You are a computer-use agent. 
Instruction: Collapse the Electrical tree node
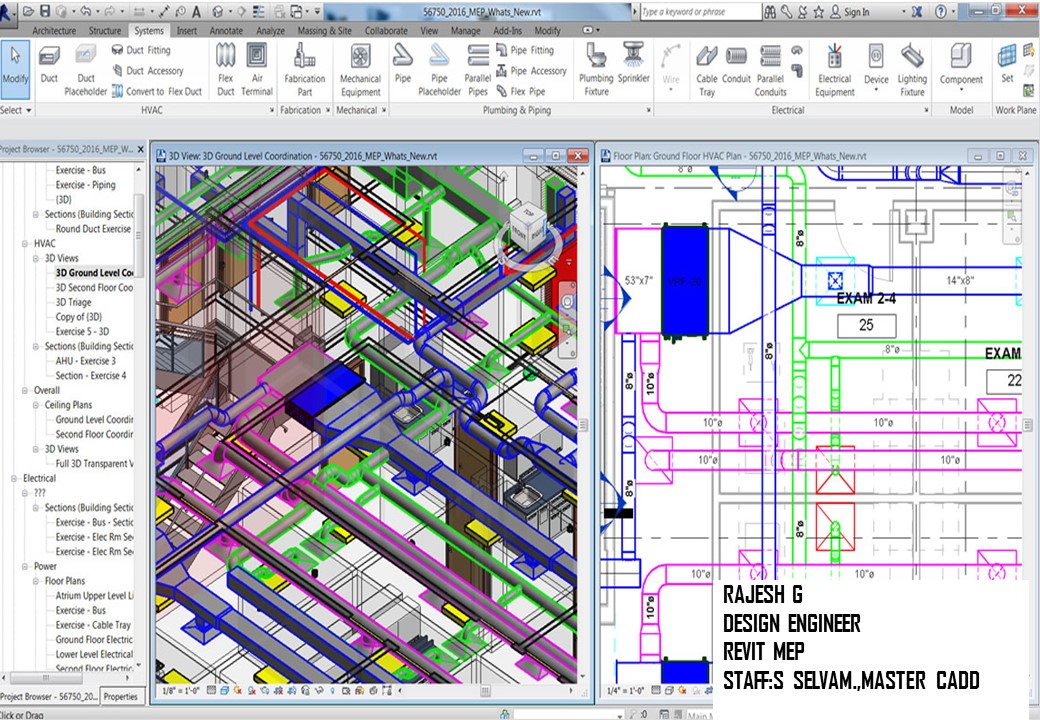[13, 478]
